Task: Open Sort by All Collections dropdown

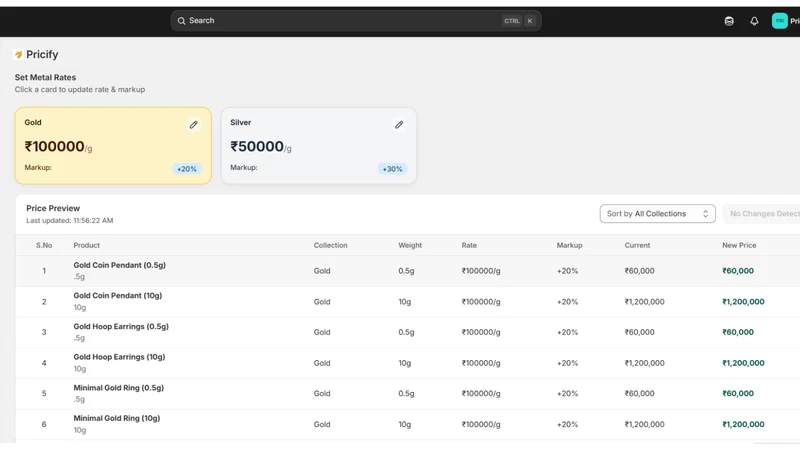Action: [x=657, y=214]
